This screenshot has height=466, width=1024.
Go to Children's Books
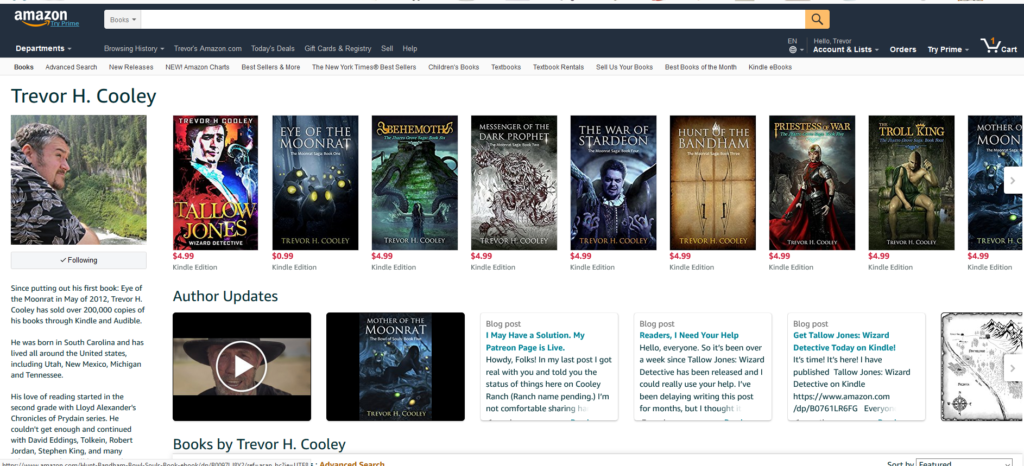454,67
